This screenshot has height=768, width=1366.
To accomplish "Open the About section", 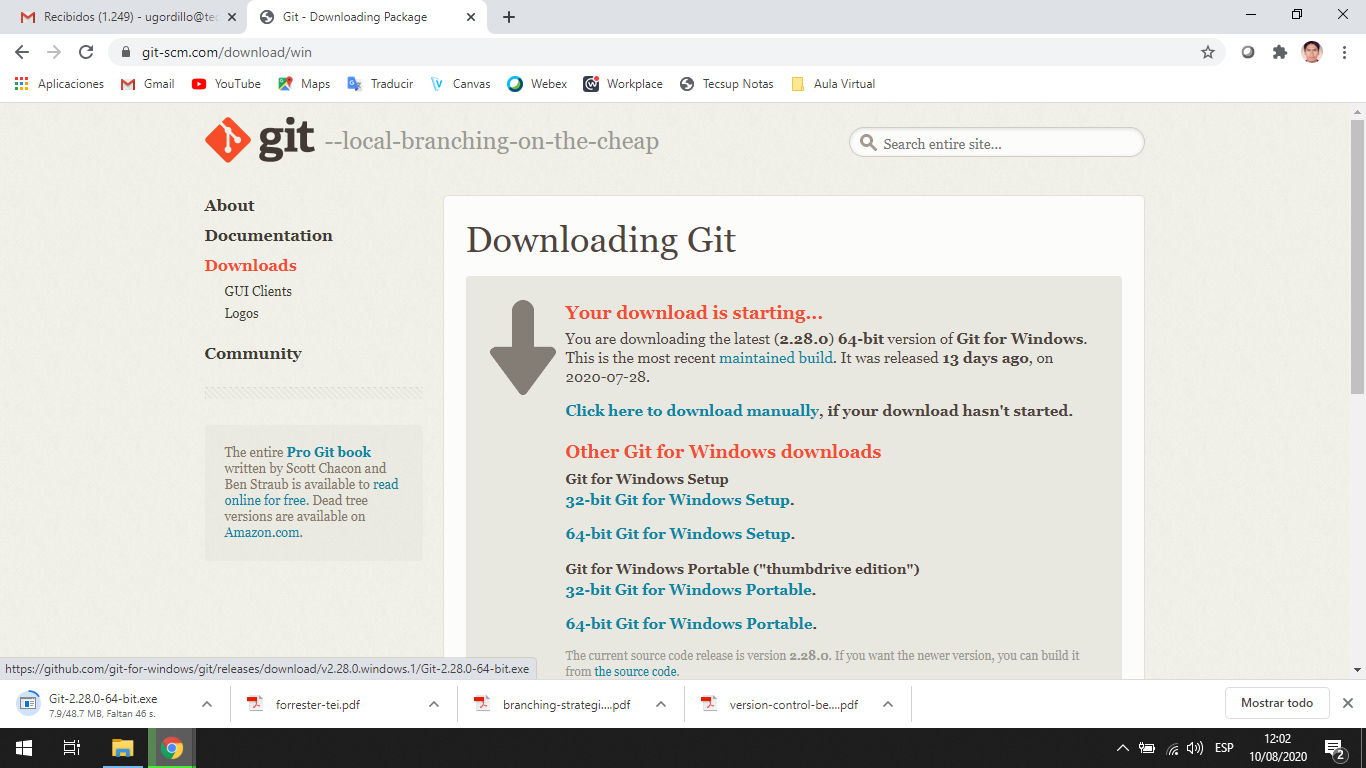I will [229, 206].
